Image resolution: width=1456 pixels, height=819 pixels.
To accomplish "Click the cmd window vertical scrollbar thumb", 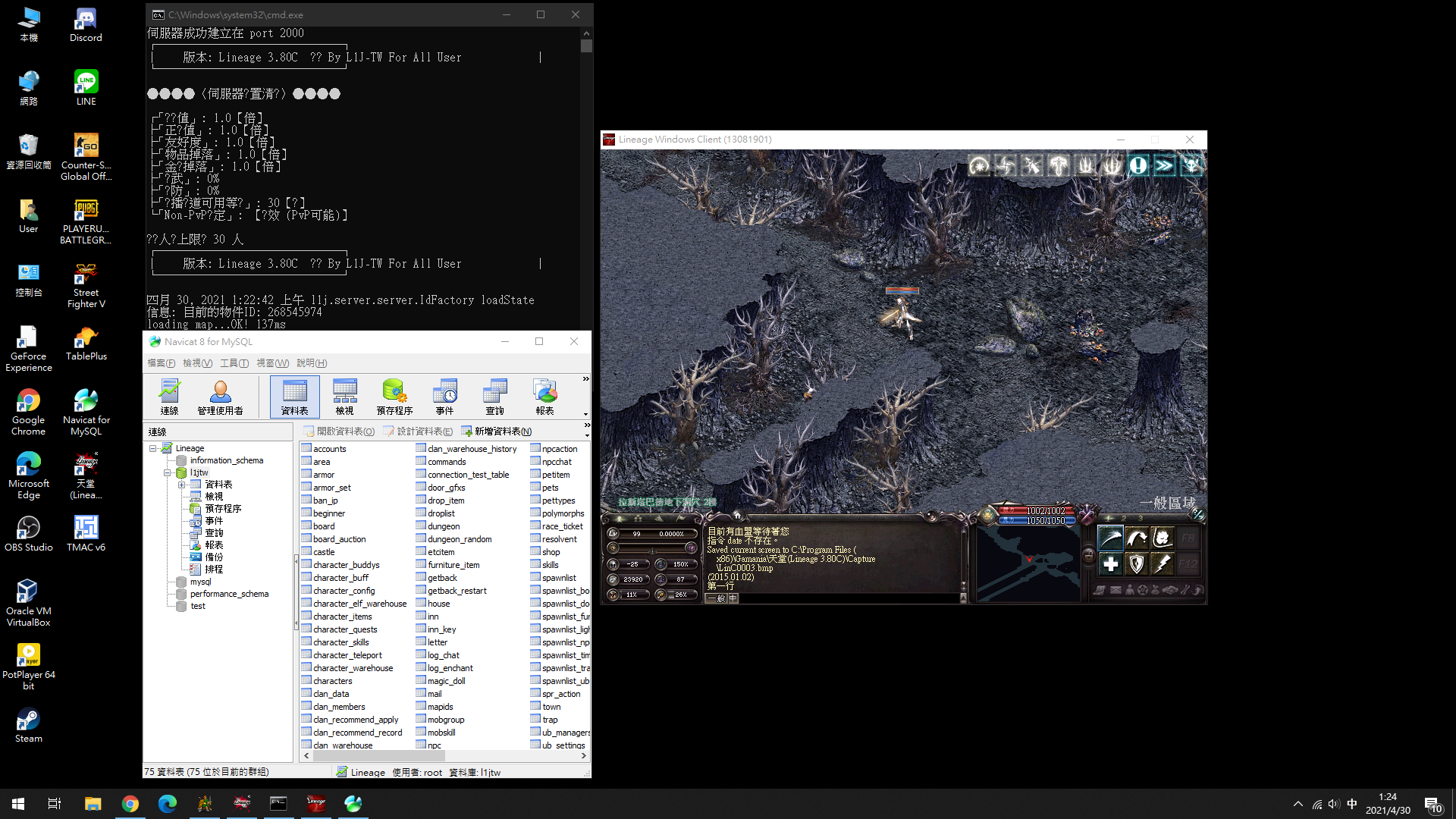I will 586,45.
